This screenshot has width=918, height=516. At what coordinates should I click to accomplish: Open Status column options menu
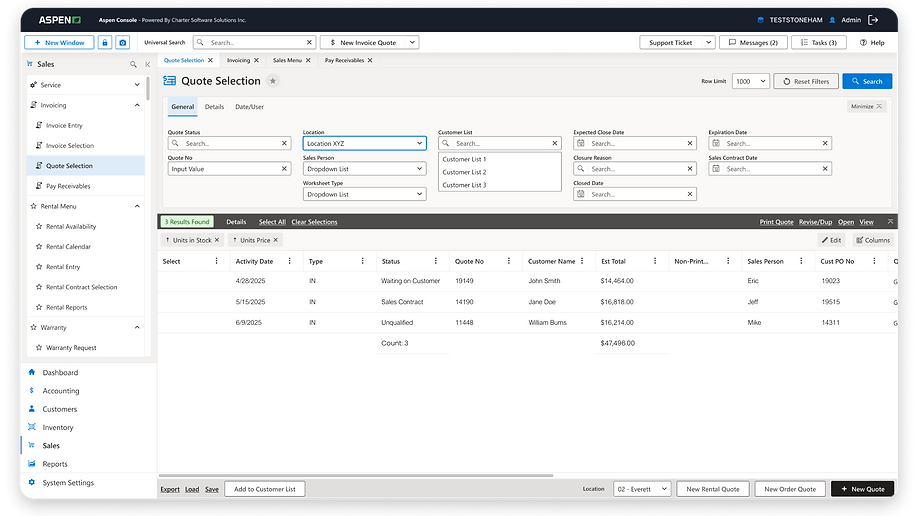click(x=436, y=261)
